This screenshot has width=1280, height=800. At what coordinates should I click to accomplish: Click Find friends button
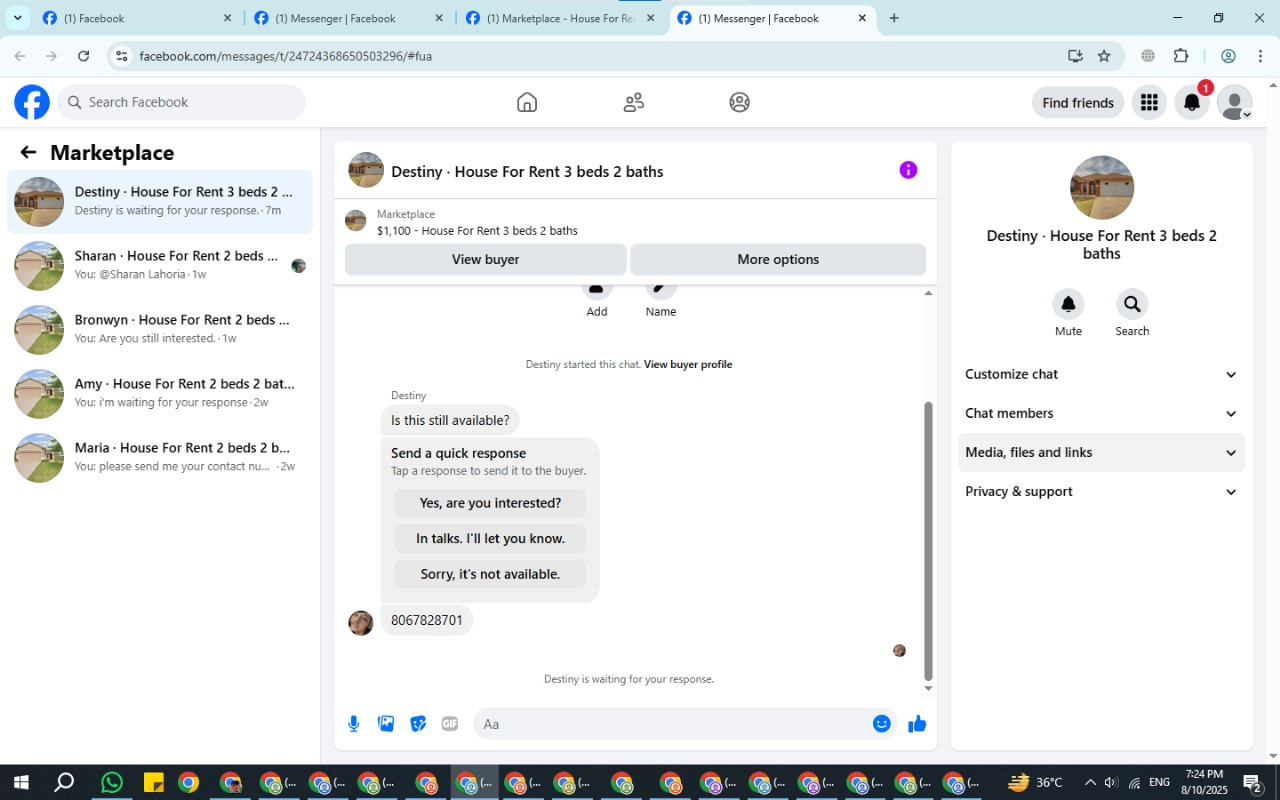(x=1078, y=102)
